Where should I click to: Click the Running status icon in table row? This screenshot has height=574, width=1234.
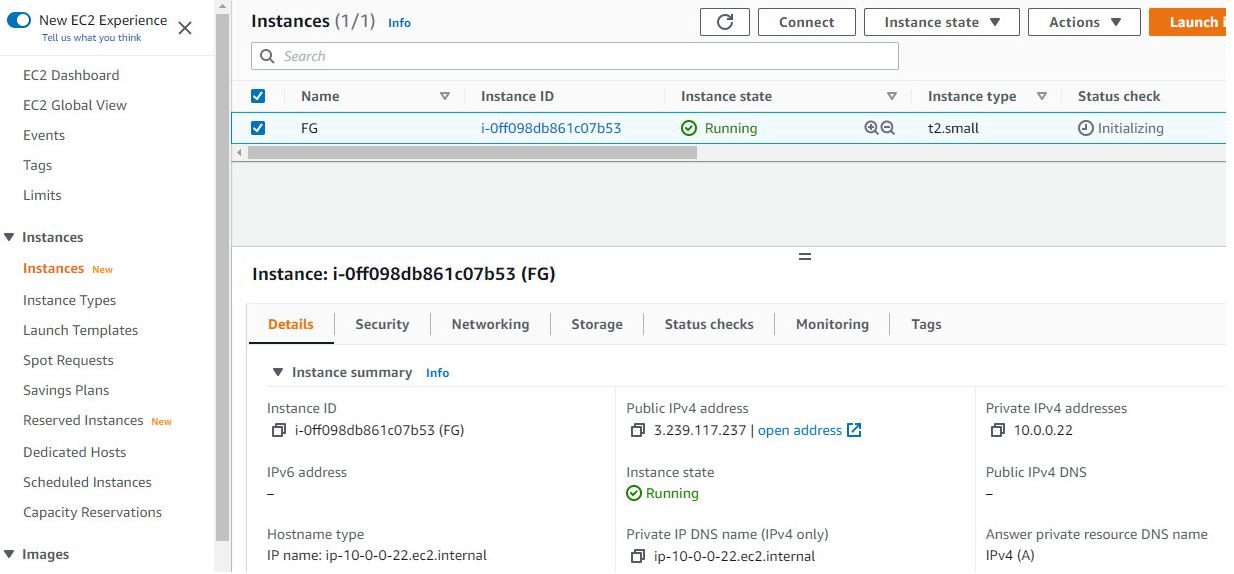click(689, 128)
